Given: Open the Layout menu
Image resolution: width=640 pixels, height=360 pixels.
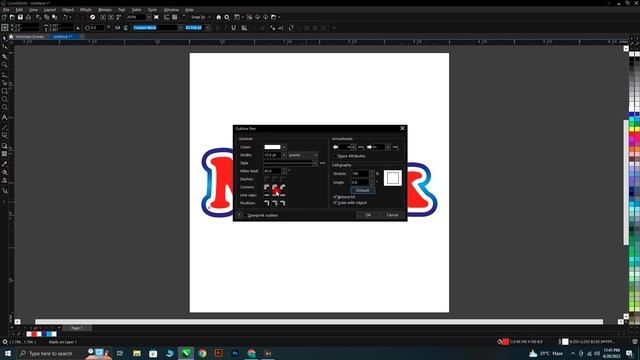Looking at the screenshot, I should click(x=50, y=10).
